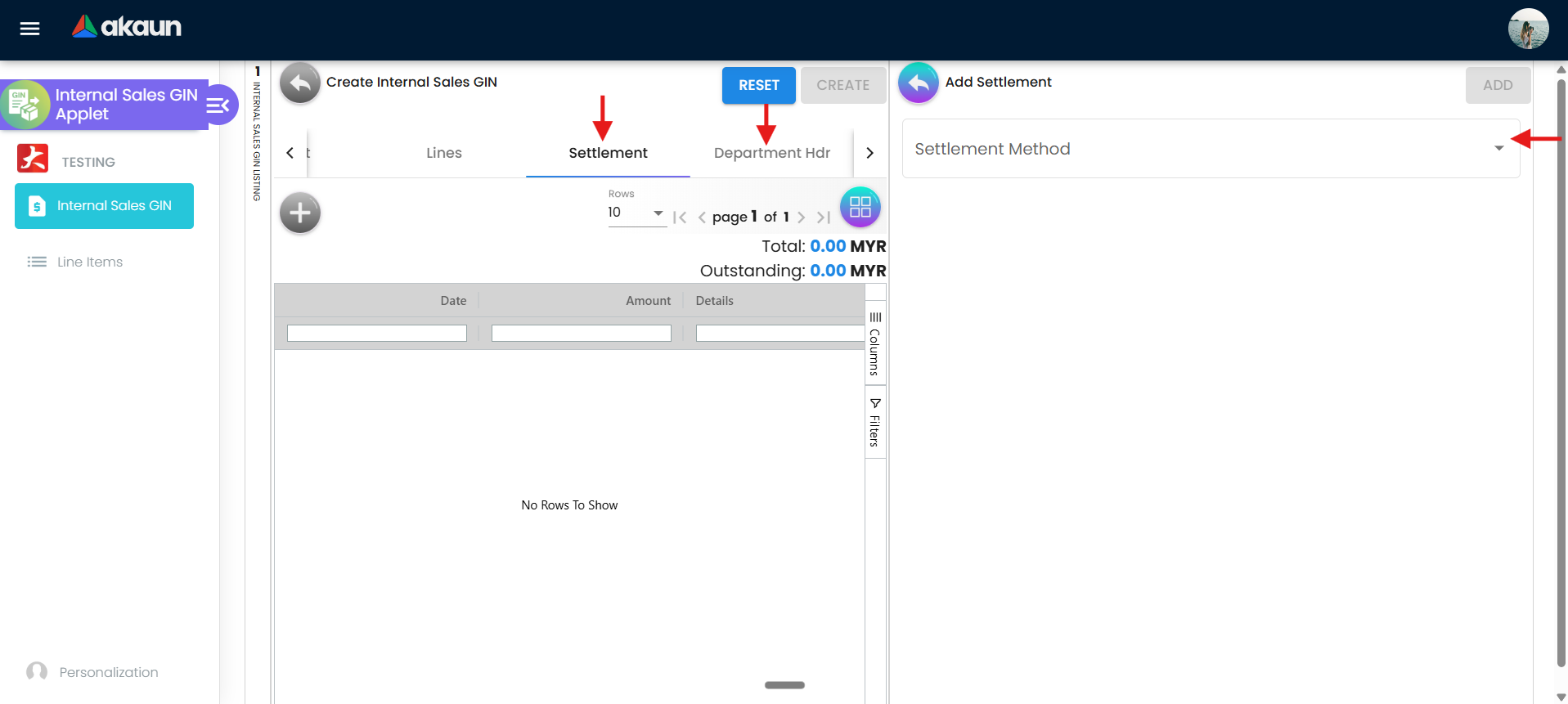The image size is (1568, 704).
Task: Click the back arrow beside Add Settlement
Action: click(x=918, y=83)
